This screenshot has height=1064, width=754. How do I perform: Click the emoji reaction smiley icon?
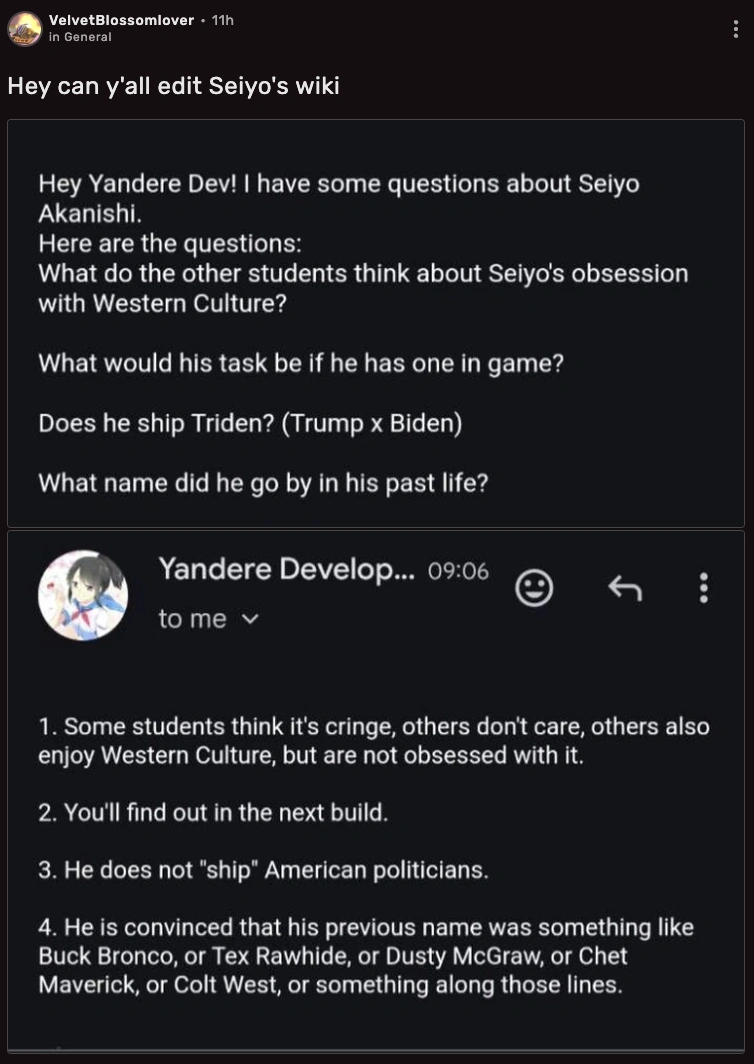click(x=534, y=588)
